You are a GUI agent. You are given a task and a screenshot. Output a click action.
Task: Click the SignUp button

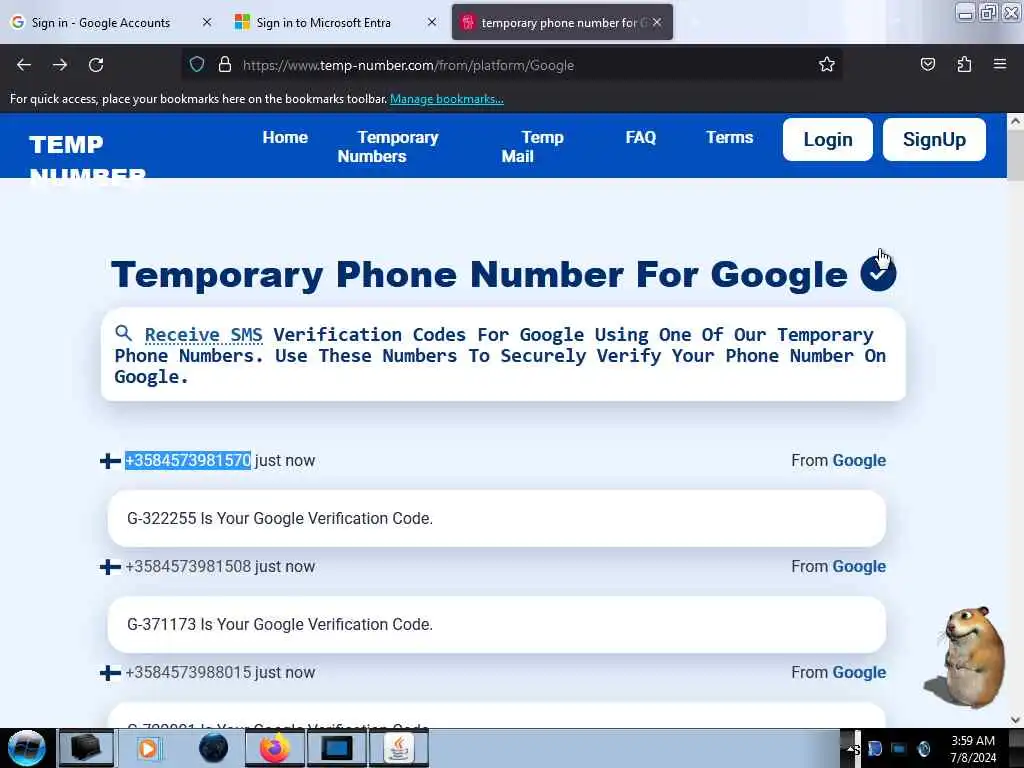(x=934, y=139)
